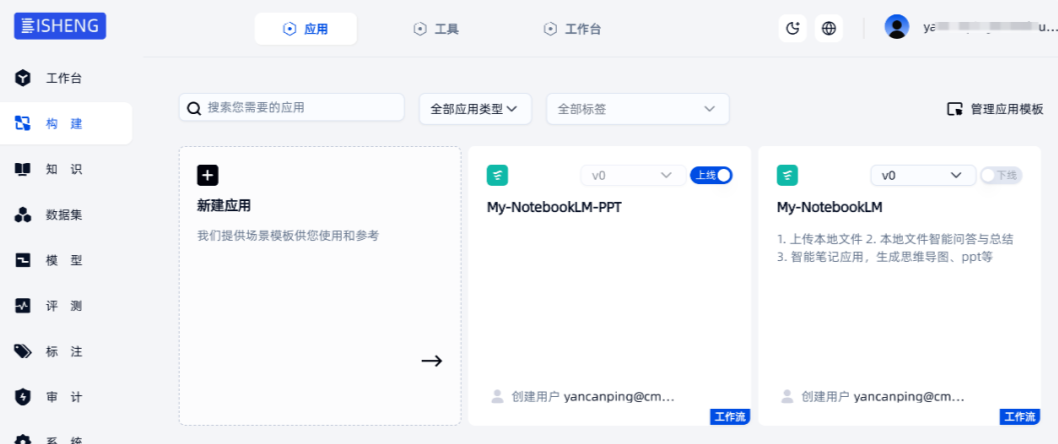Open 管理应用模板
This screenshot has height=444, width=1058.
995,109
